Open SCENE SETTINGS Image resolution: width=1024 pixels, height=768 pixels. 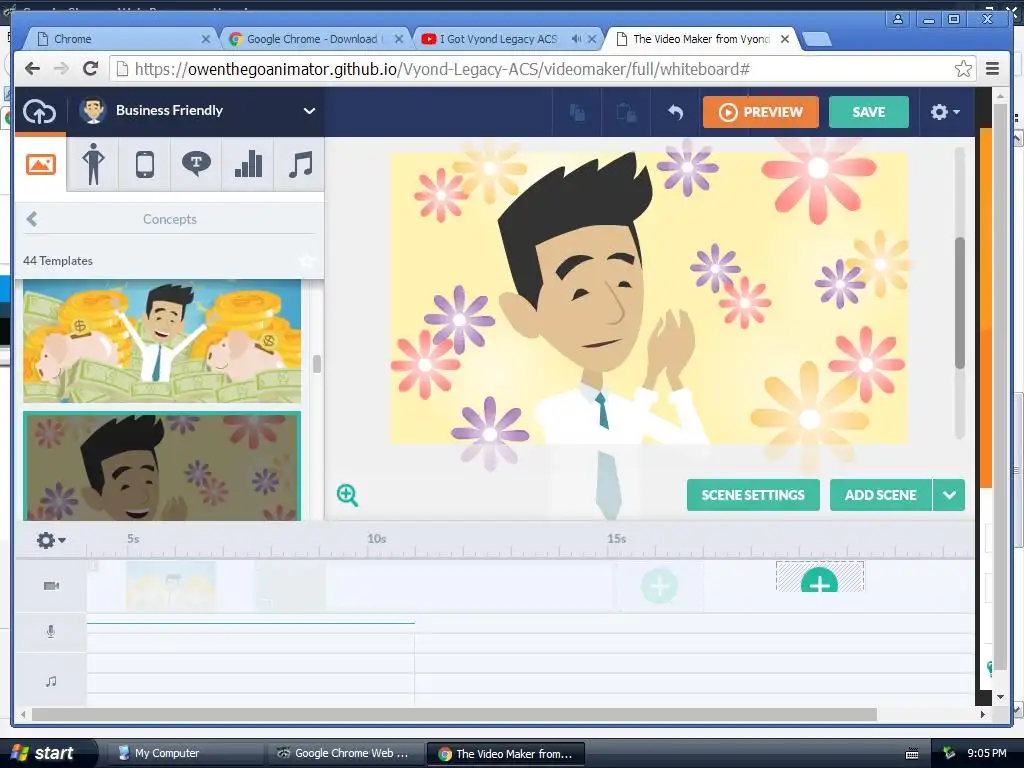pos(753,495)
